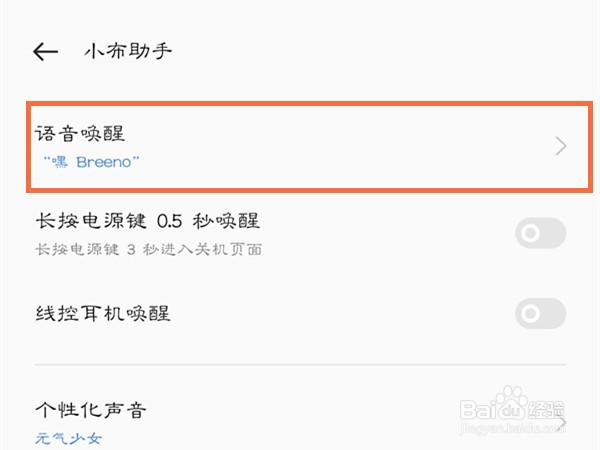Click the 长按电源键 3 秒进入关机页面 hint text

(x=147, y=248)
